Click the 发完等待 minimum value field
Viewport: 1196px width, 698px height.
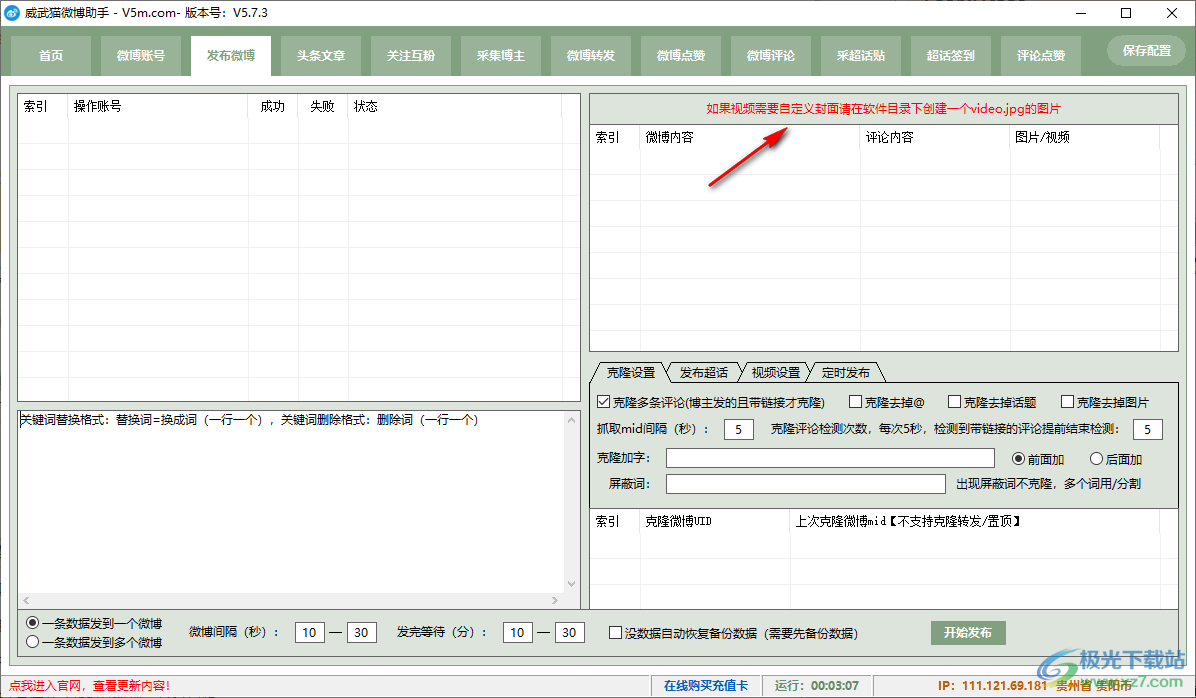click(517, 632)
